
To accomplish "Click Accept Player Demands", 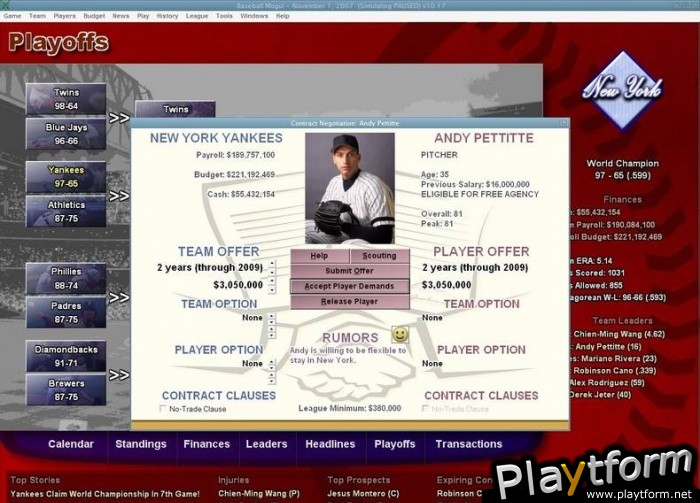I will 350,286.
